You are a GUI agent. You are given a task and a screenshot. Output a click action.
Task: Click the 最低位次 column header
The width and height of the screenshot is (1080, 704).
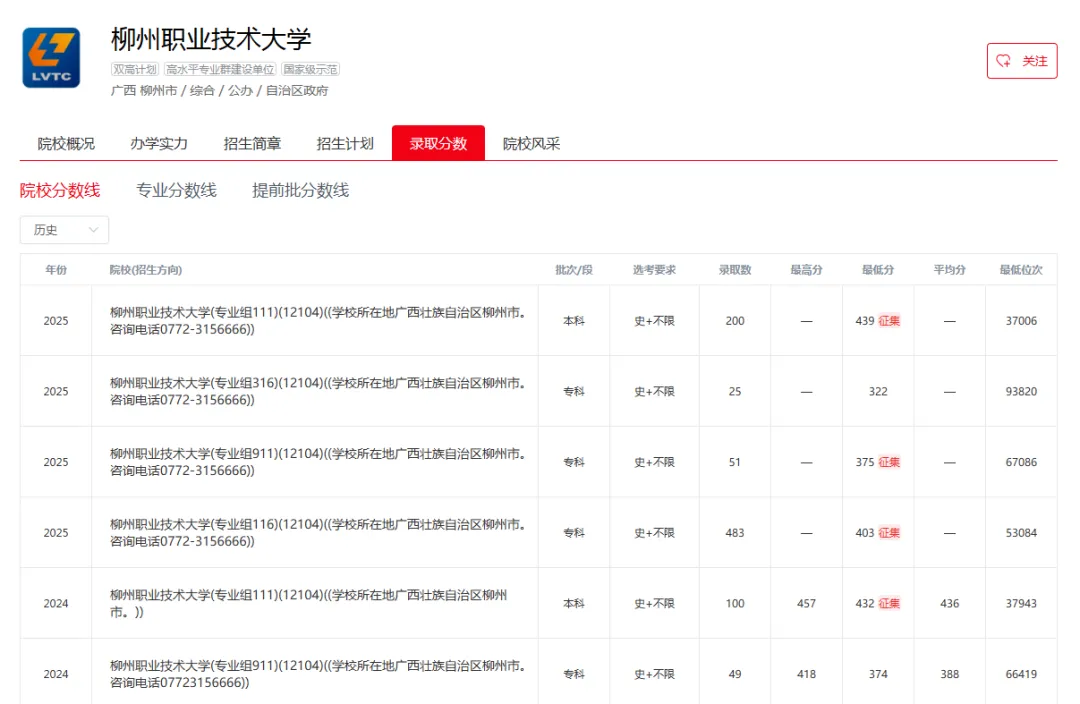[1021, 269]
